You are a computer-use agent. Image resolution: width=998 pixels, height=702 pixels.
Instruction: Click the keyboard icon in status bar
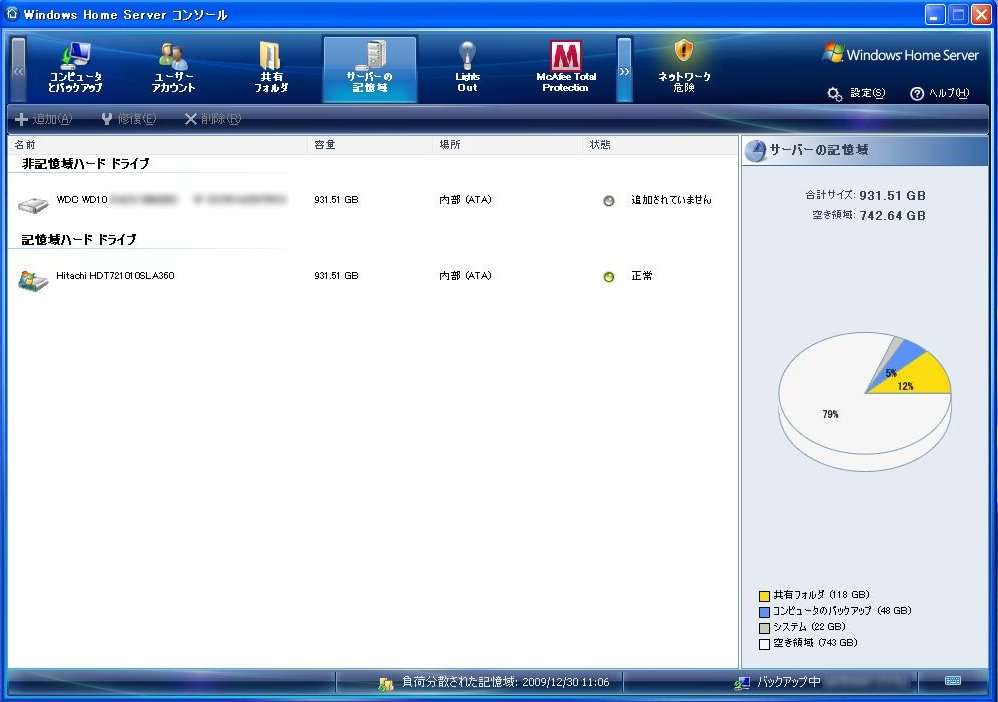[953, 680]
